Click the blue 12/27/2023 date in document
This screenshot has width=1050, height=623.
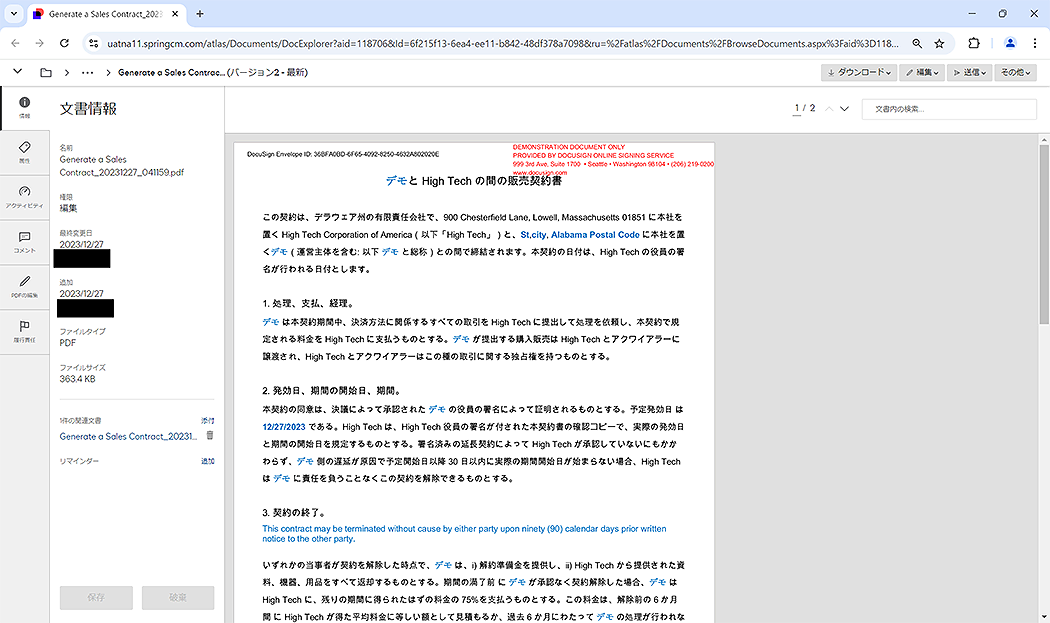click(284, 427)
